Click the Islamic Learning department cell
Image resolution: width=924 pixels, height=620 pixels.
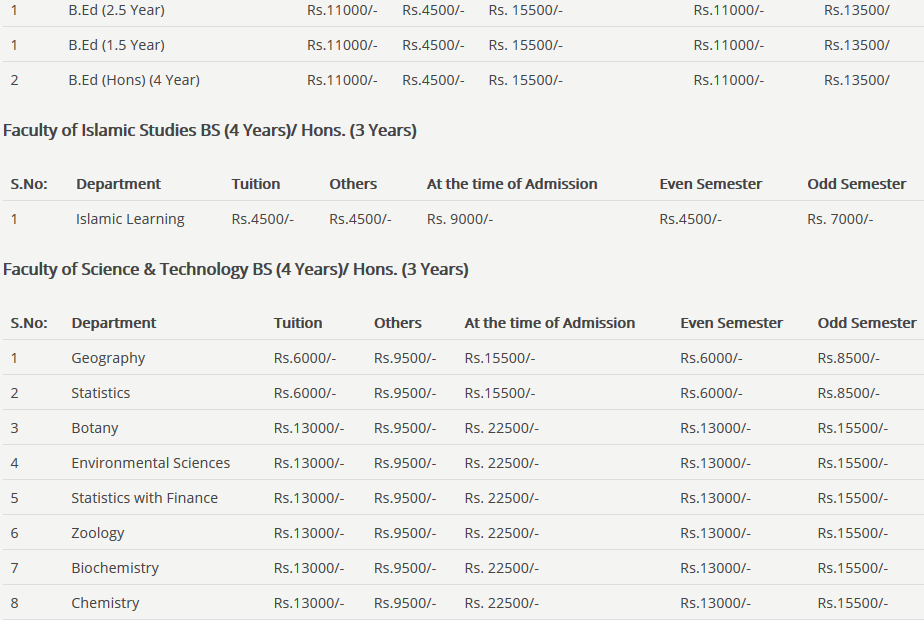point(130,219)
